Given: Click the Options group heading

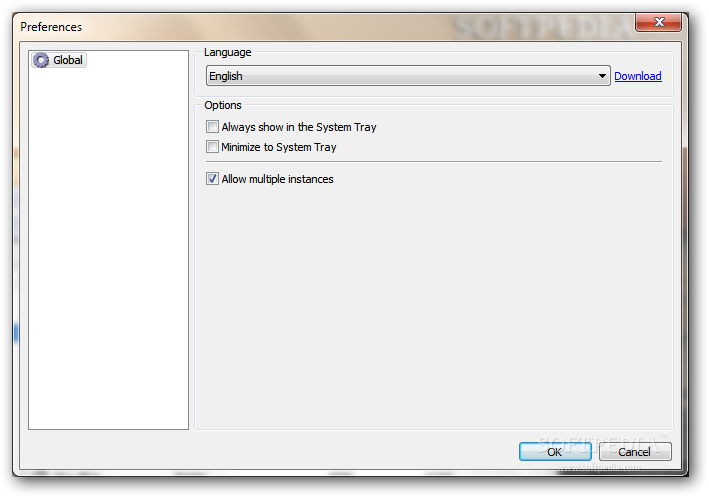Looking at the screenshot, I should pos(223,105).
